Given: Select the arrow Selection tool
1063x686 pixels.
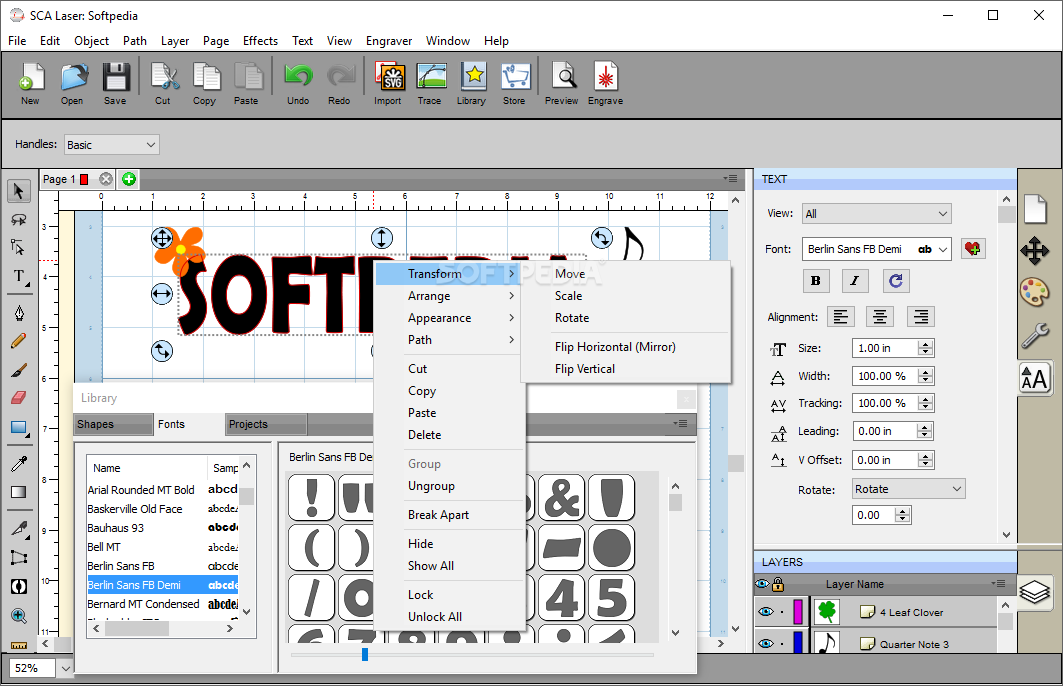Looking at the screenshot, I should pos(19,191).
